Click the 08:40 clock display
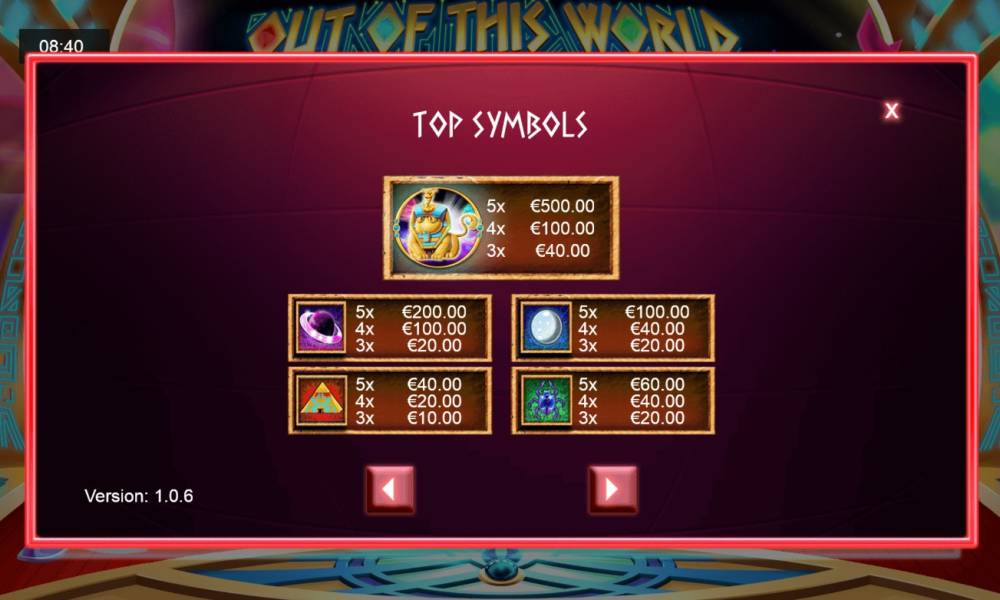The width and height of the screenshot is (1000, 600). pos(61,46)
